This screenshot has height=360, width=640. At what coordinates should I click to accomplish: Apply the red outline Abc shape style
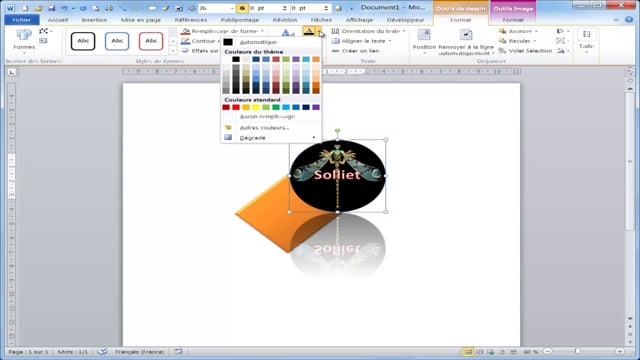click(x=151, y=41)
